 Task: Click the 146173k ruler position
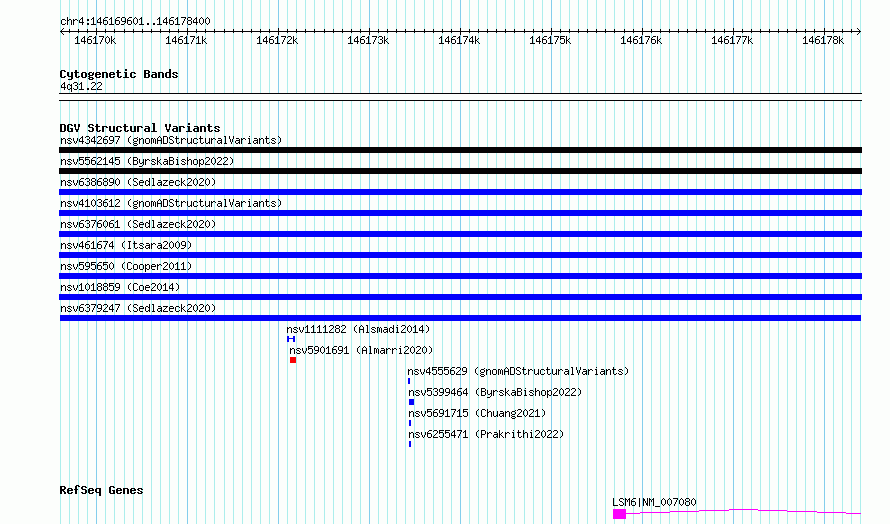368,40
